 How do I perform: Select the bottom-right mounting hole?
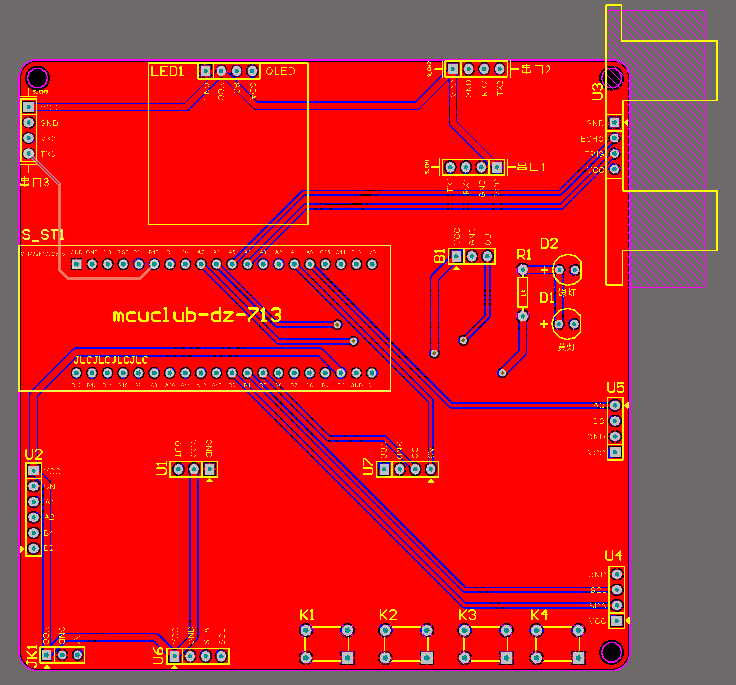[x=612, y=652]
